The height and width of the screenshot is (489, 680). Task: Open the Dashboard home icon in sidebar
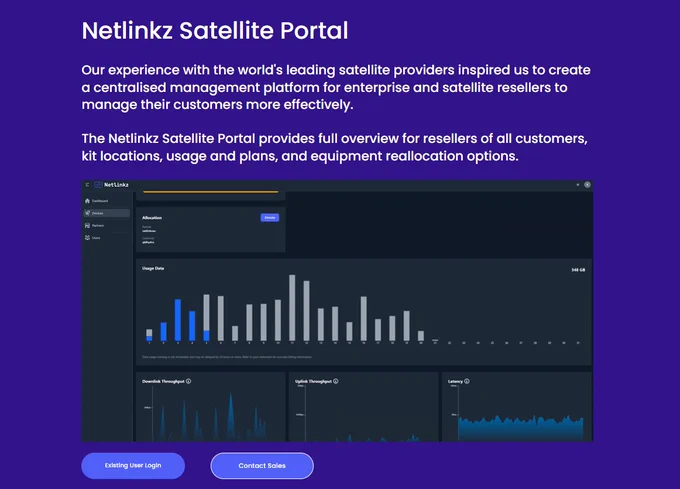[x=87, y=201]
